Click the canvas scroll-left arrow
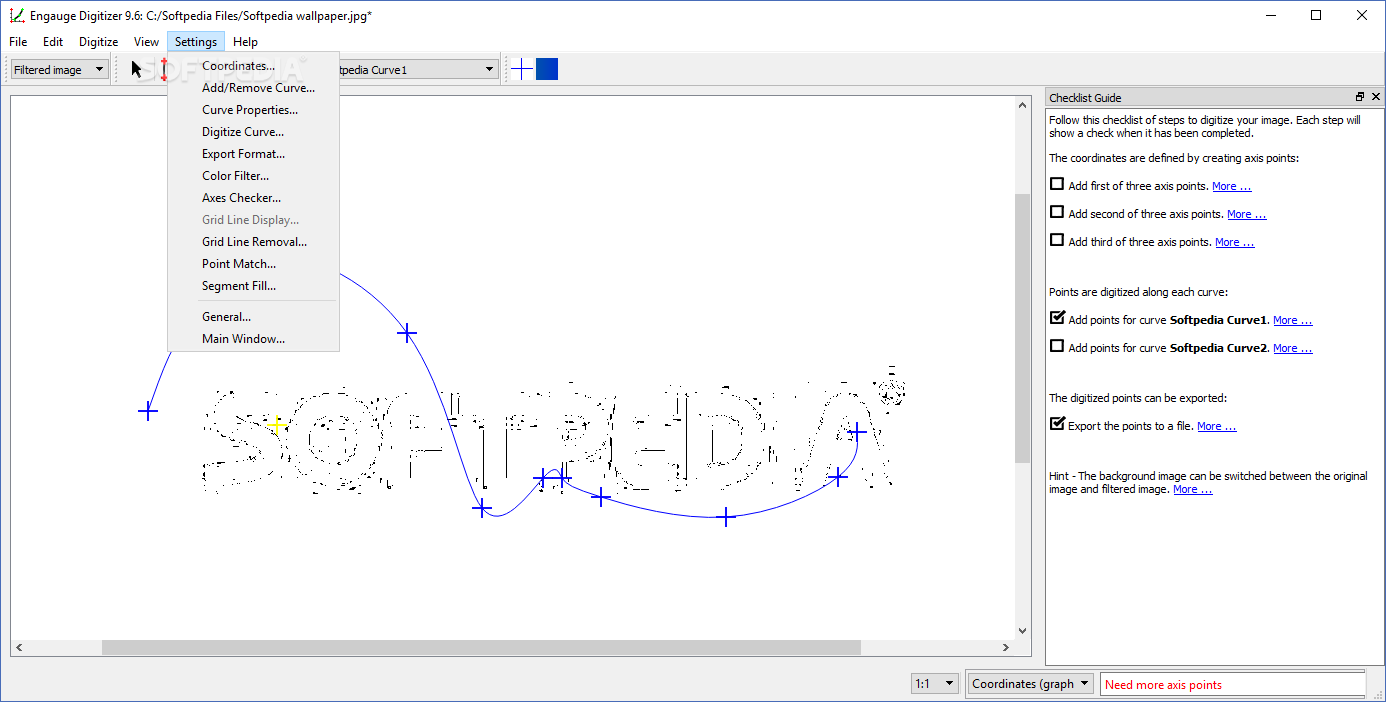 [19, 648]
